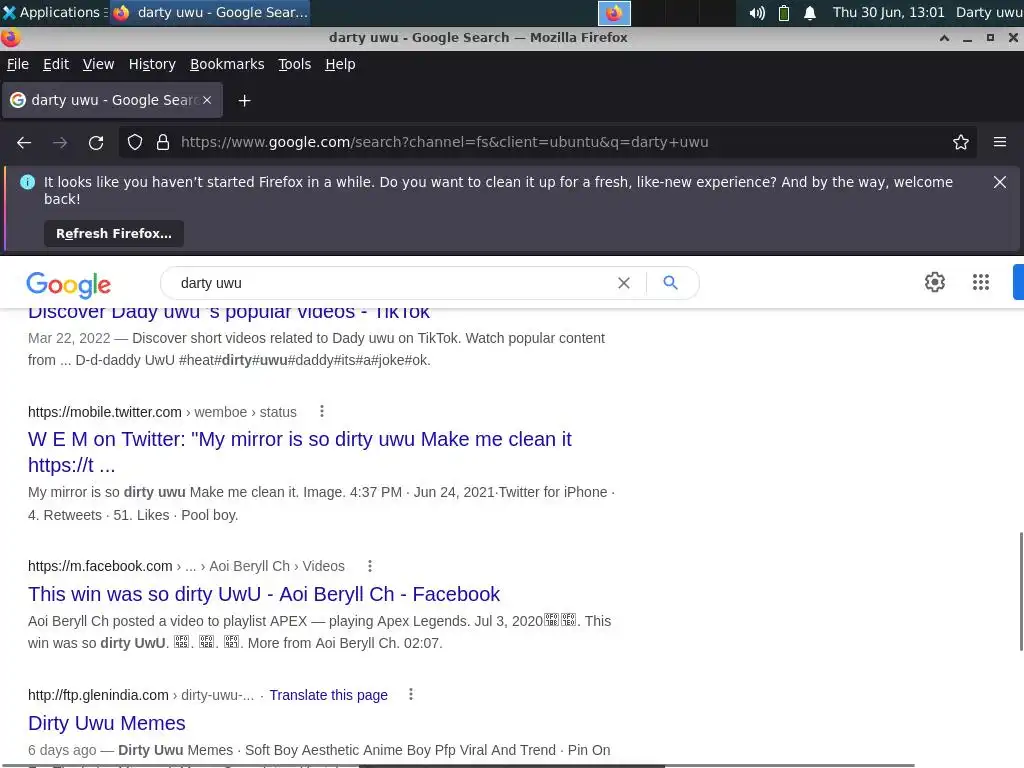
Task: Open the Edit menu
Action: tap(56, 64)
